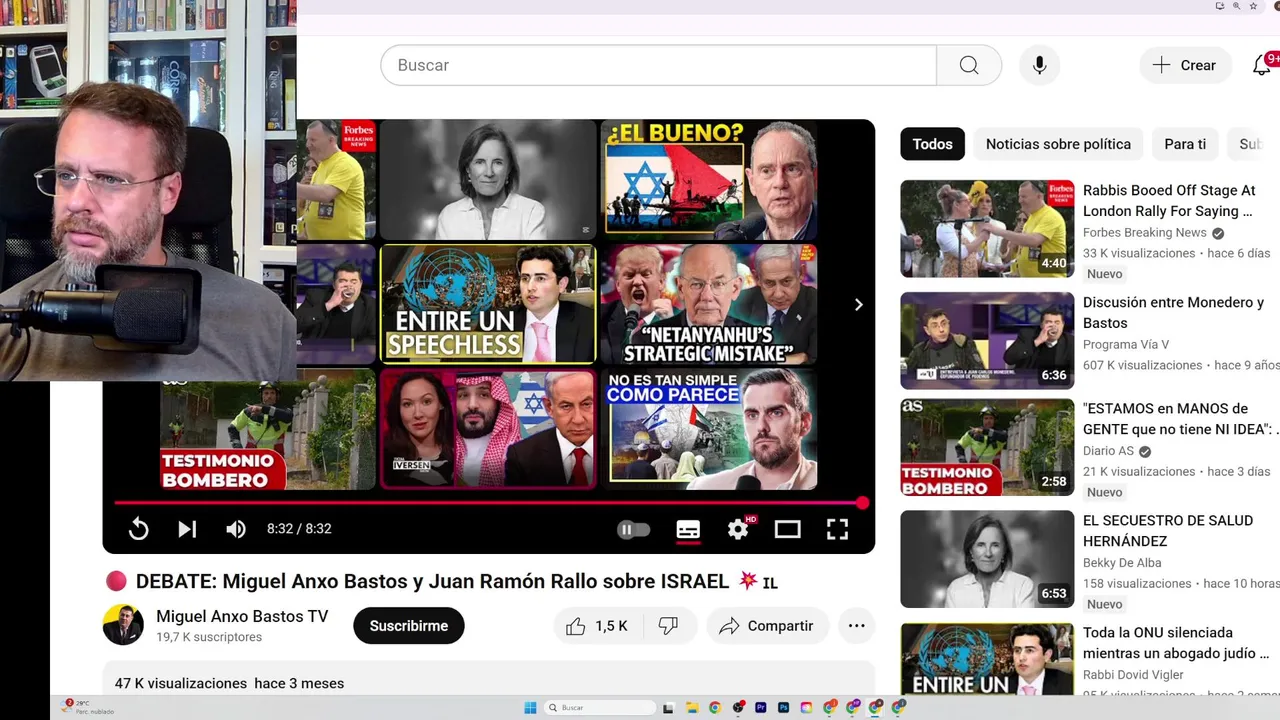Image resolution: width=1280 pixels, height=720 pixels.
Task: Open sidebar thumbnail Toda la ONU silenciada
Action: coord(987,658)
